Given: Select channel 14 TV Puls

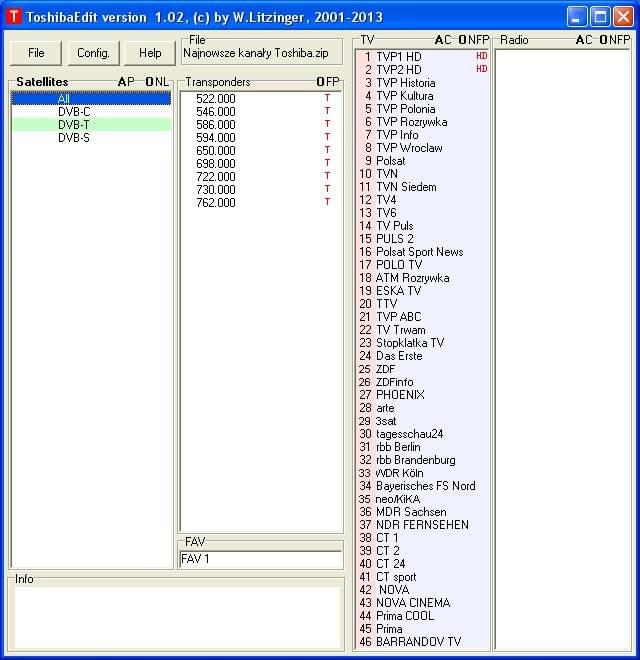Looking at the screenshot, I should 422,226.
